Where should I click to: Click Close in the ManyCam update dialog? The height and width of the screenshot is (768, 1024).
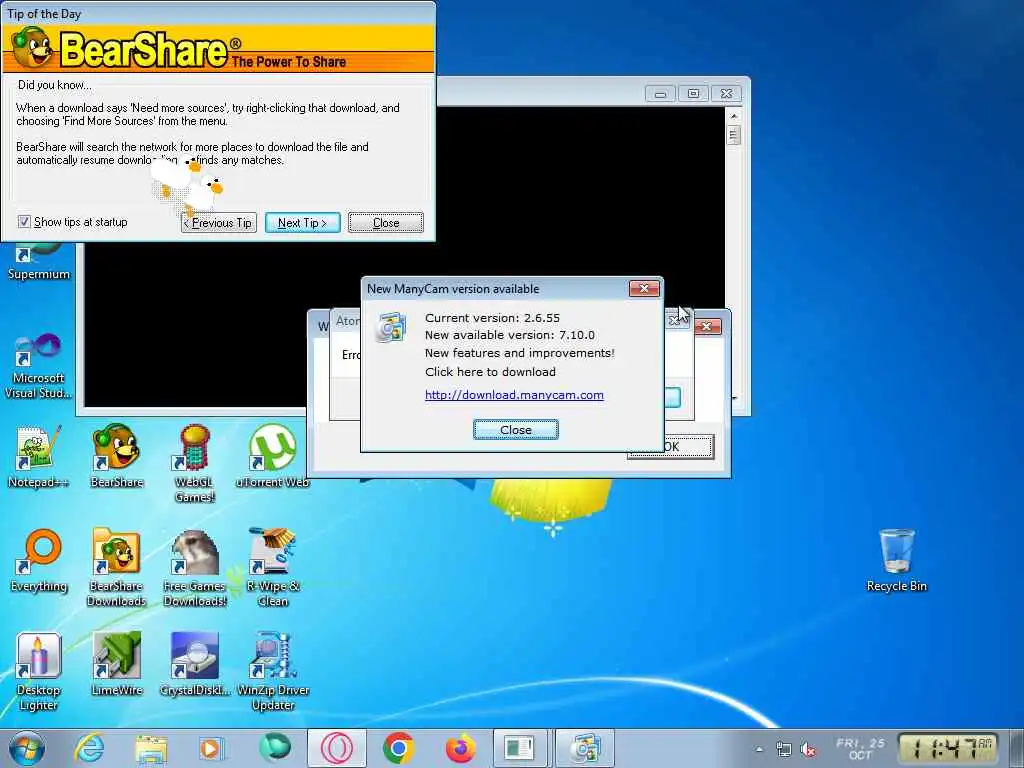pyautogui.click(x=515, y=430)
